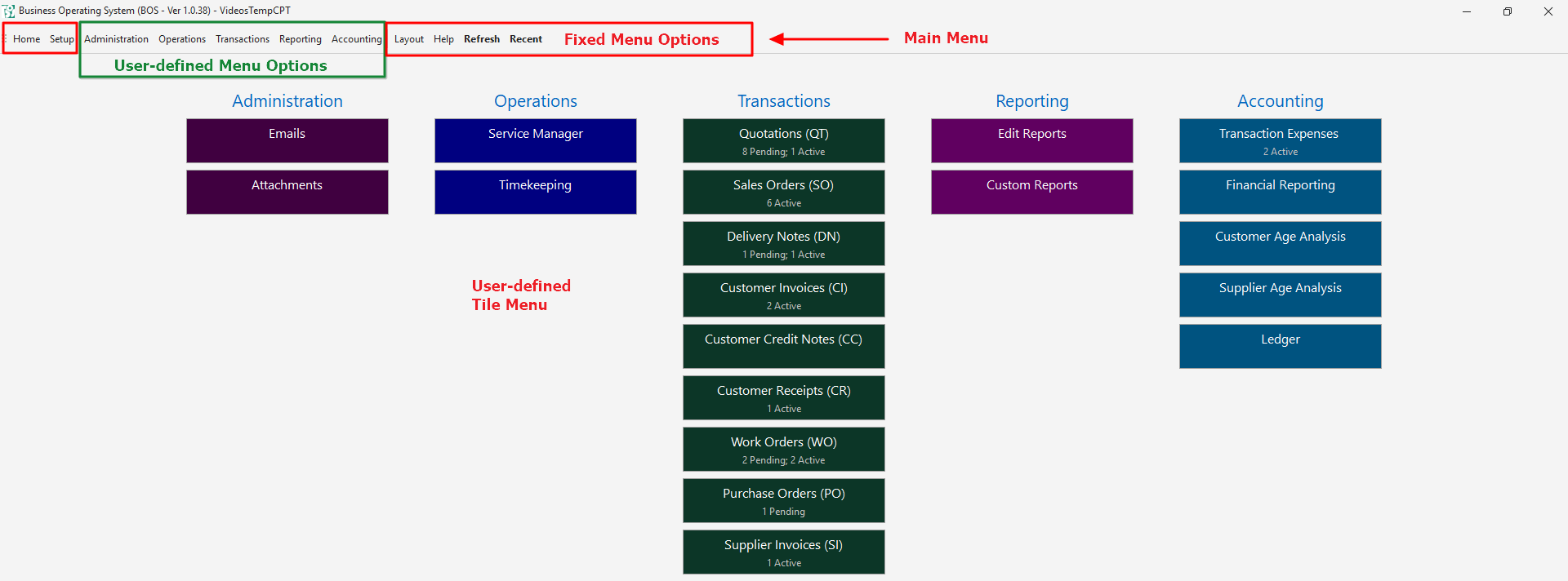This screenshot has width=1568, height=581.
Task: Select the Timekeeping tile
Action: tap(535, 192)
